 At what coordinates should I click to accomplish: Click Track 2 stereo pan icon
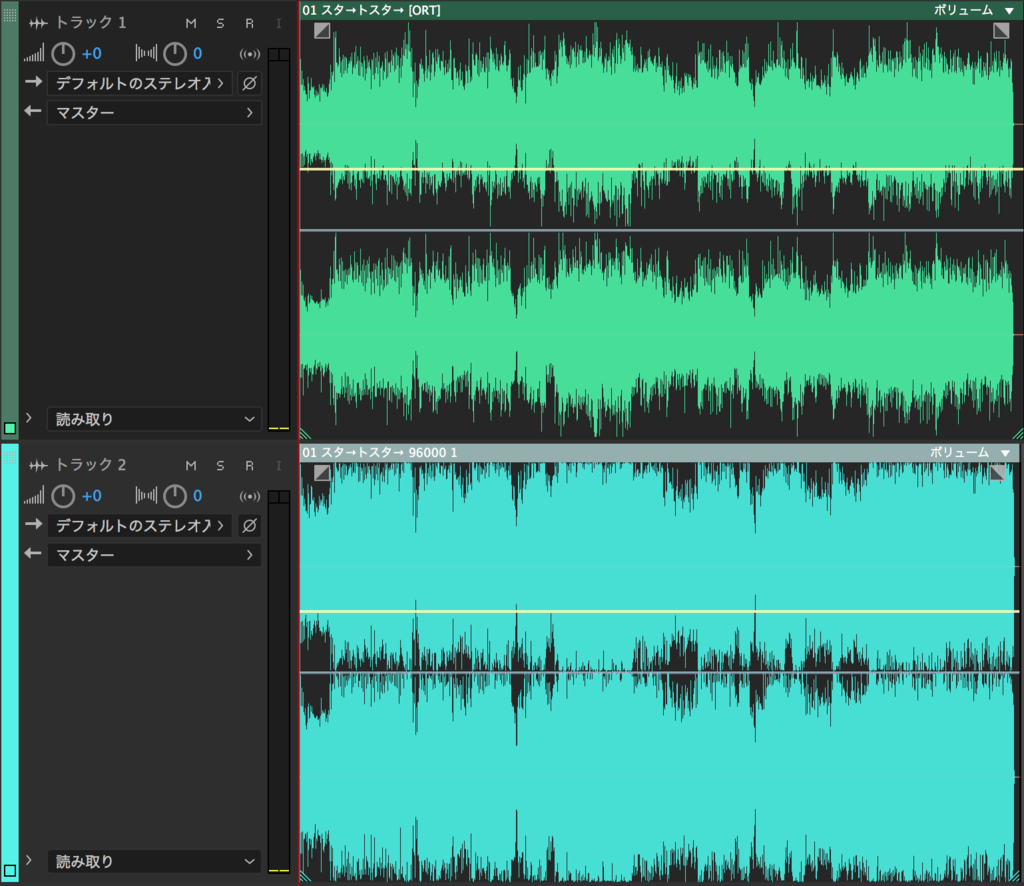coord(146,496)
